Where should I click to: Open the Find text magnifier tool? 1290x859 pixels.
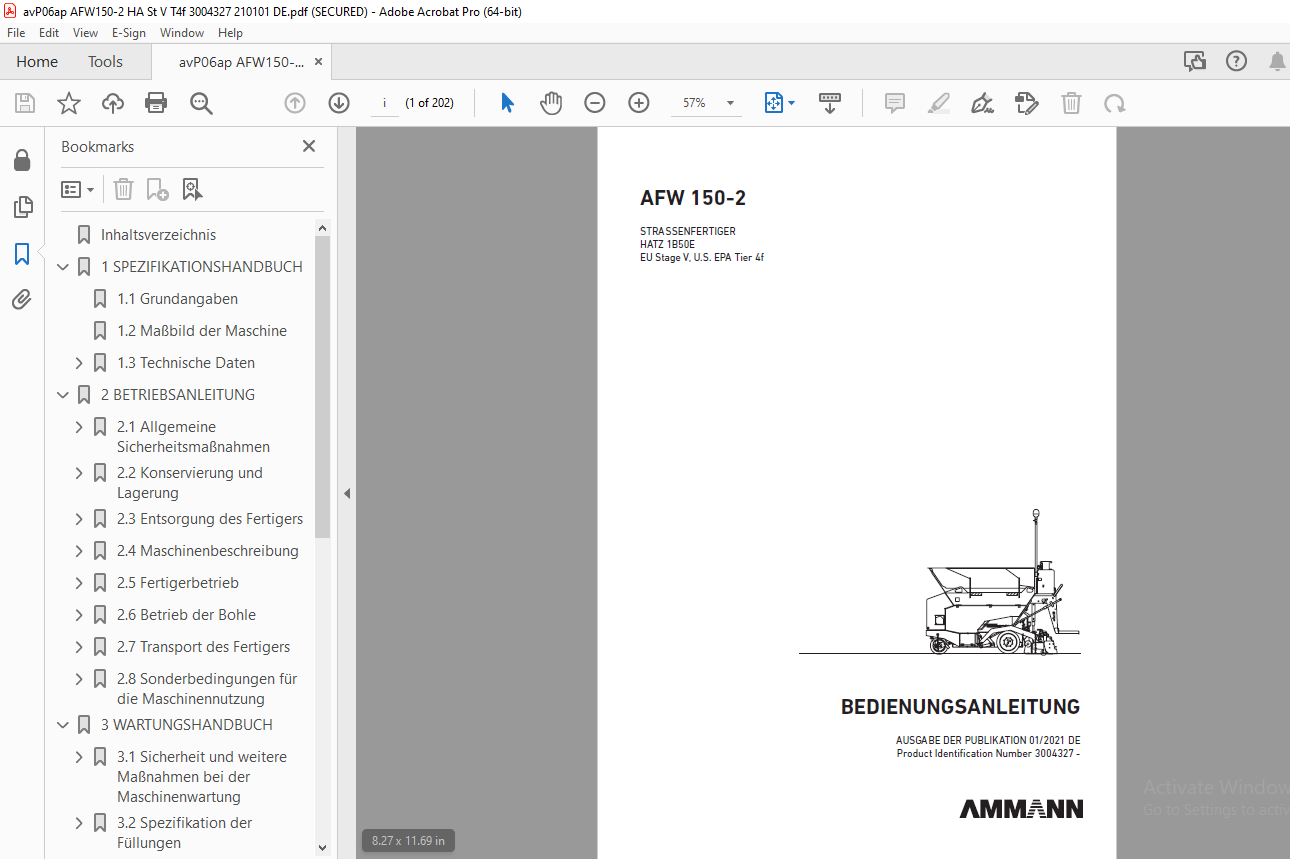[201, 103]
